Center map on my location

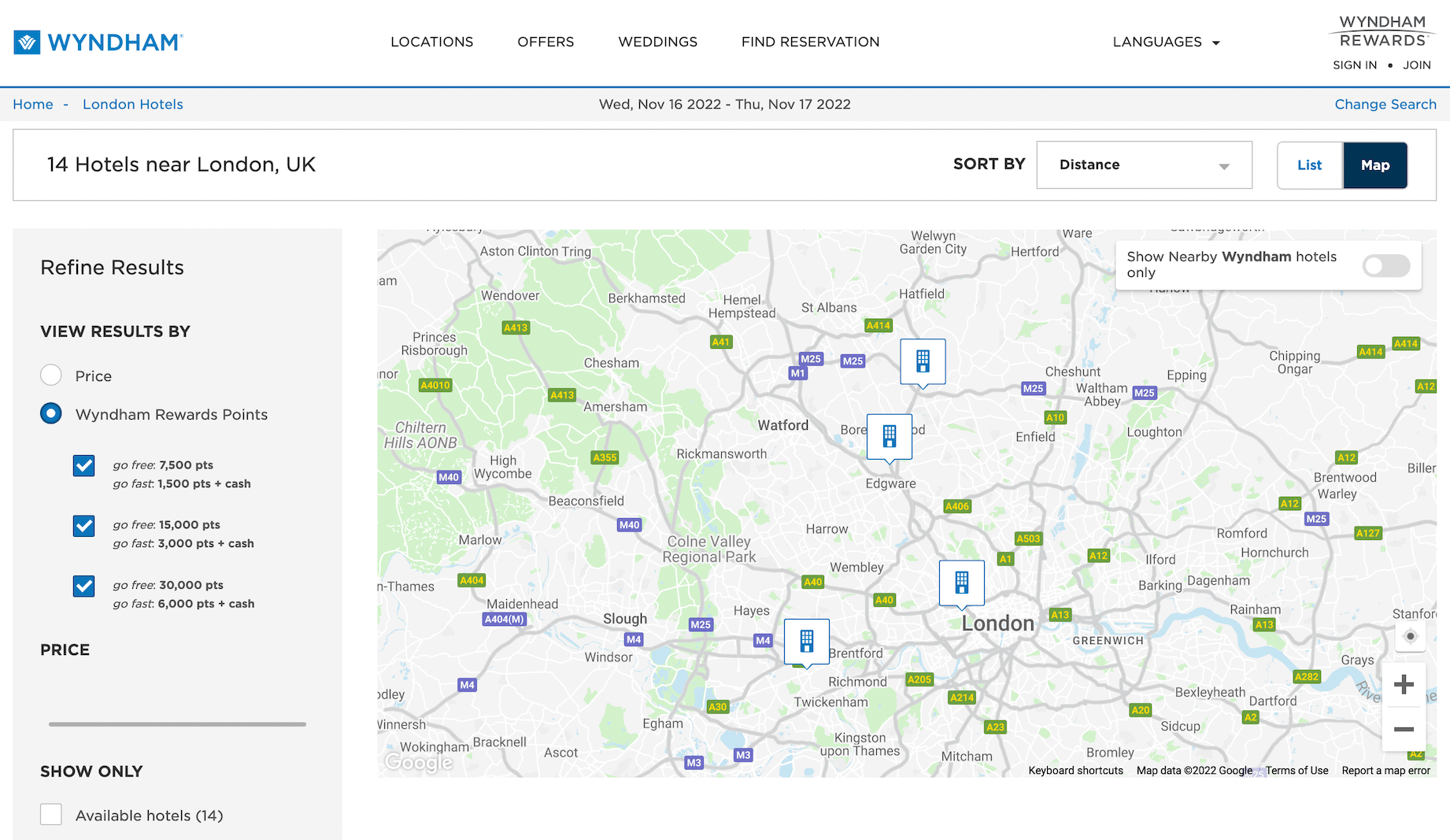click(x=1410, y=636)
